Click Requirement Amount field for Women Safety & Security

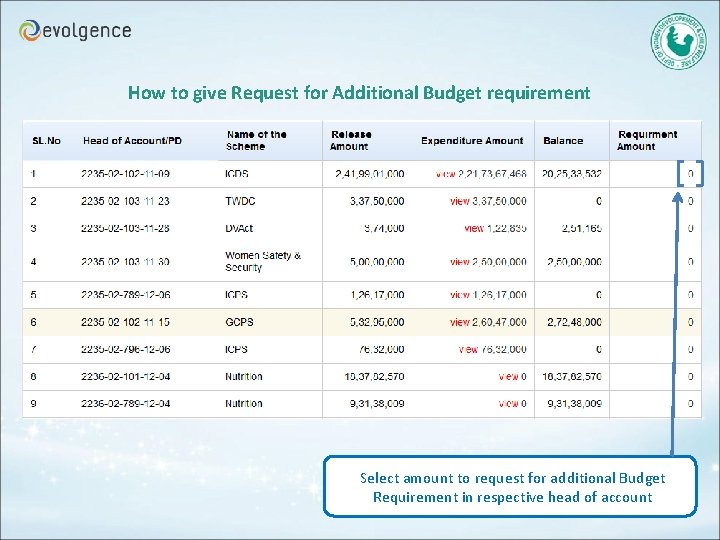(x=690, y=262)
